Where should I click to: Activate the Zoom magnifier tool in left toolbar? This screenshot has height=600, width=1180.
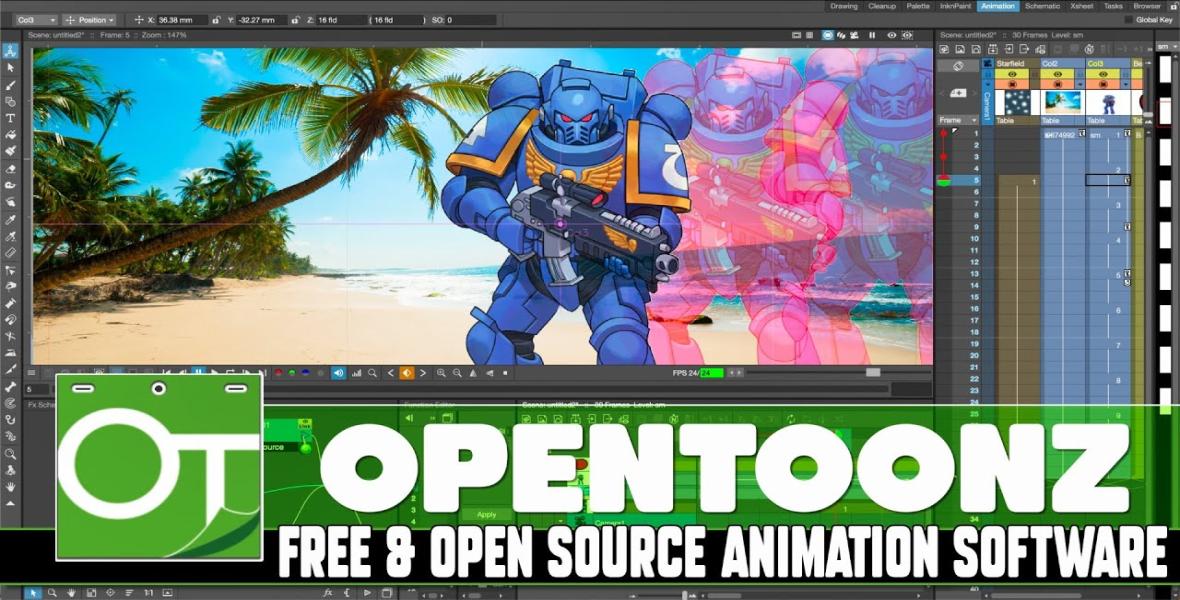coord(11,454)
